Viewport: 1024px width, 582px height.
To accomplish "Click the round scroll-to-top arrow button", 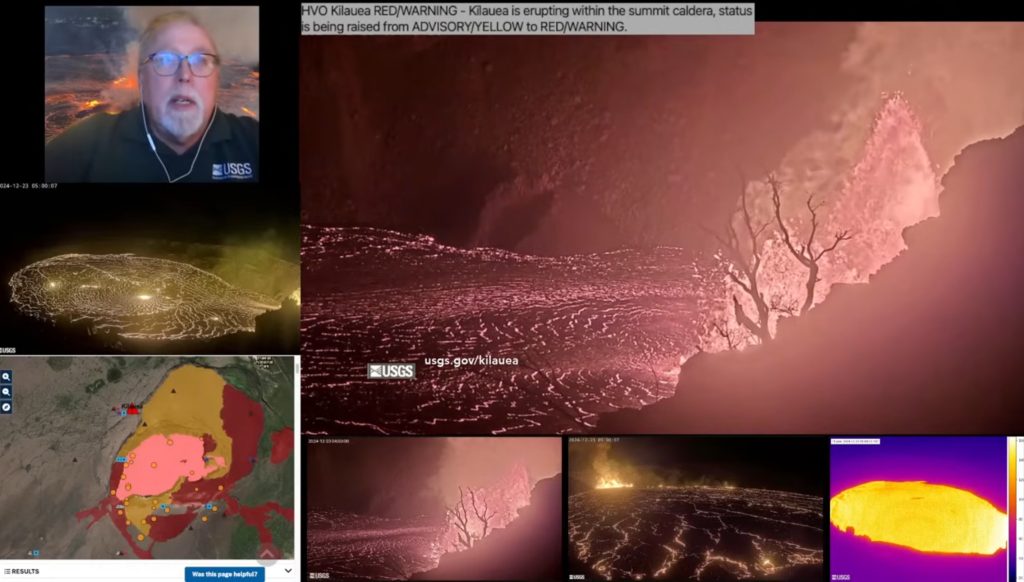I will pyautogui.click(x=266, y=554).
